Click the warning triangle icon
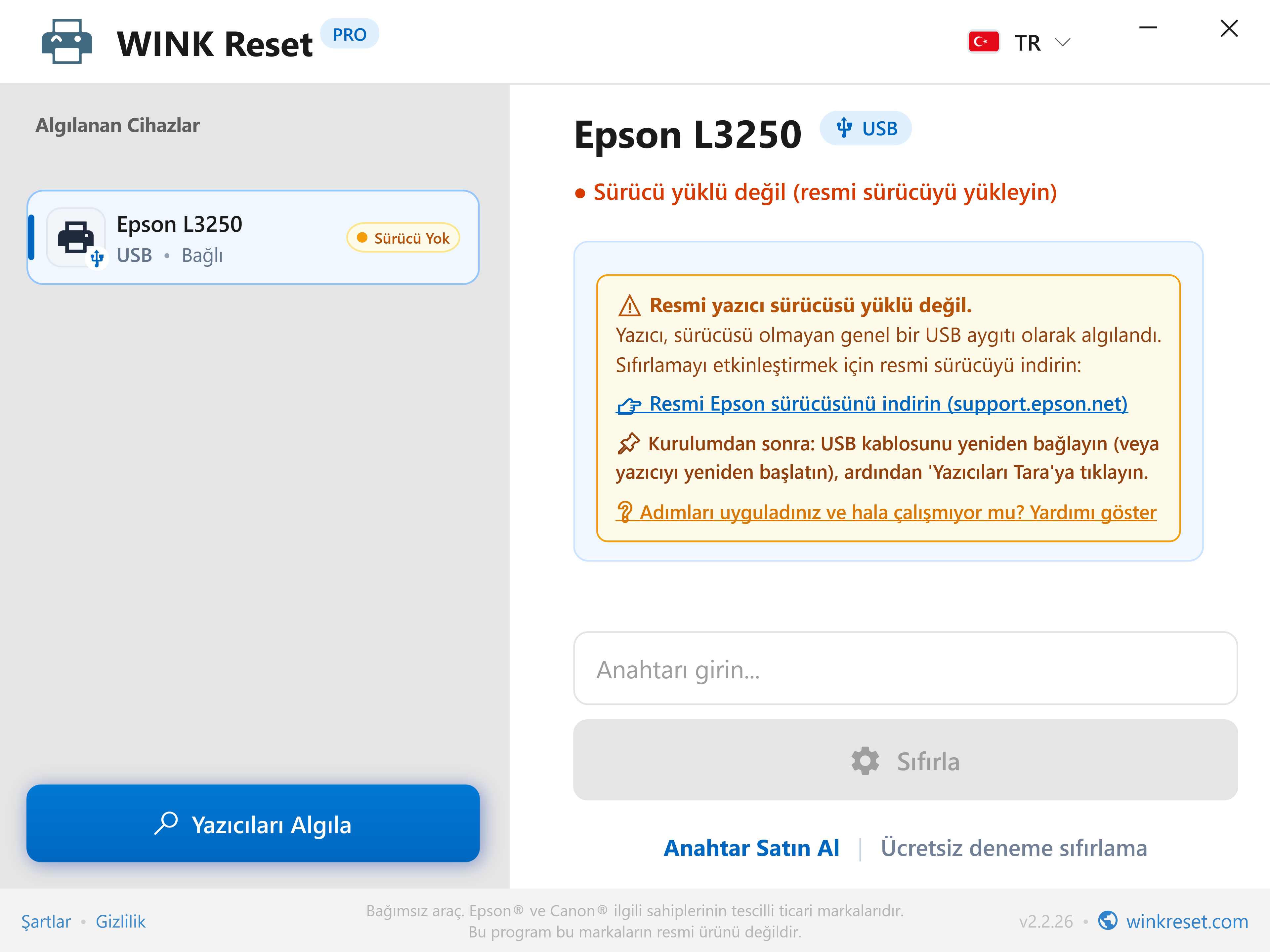Viewport: 1270px width, 952px height. pos(629,306)
